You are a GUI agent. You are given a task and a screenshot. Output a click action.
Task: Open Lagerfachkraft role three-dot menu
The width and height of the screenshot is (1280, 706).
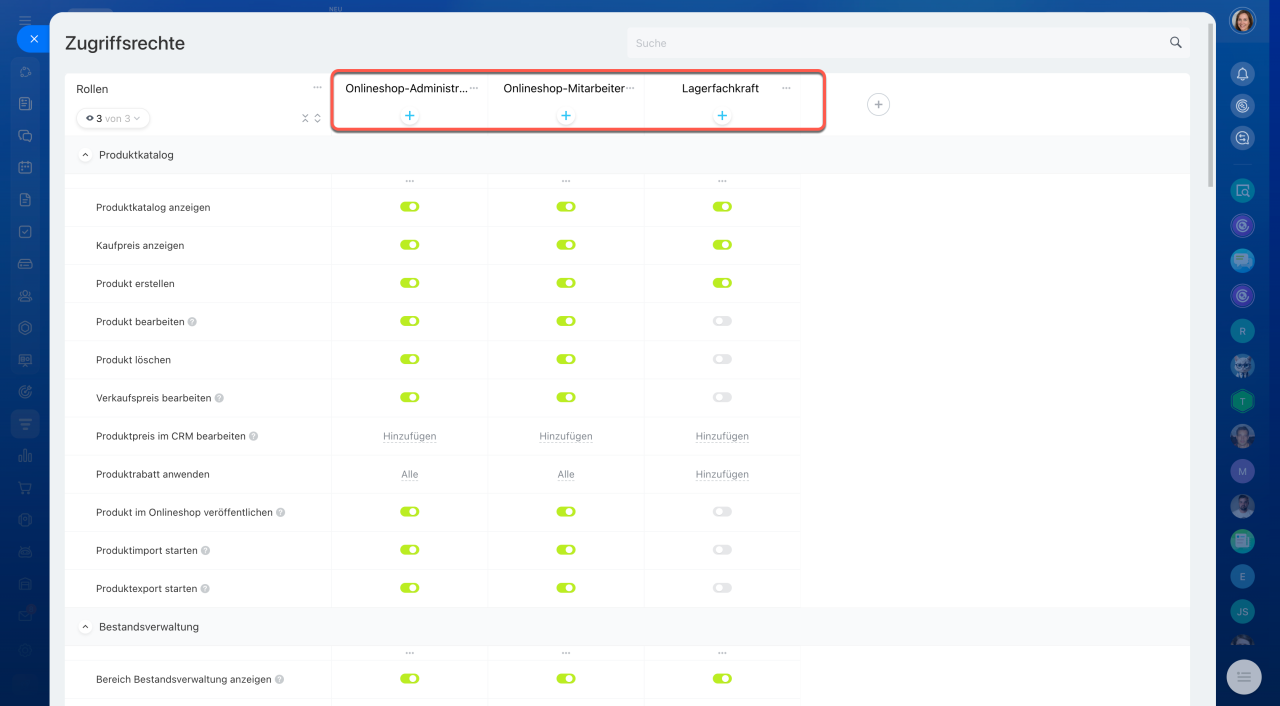(x=786, y=88)
